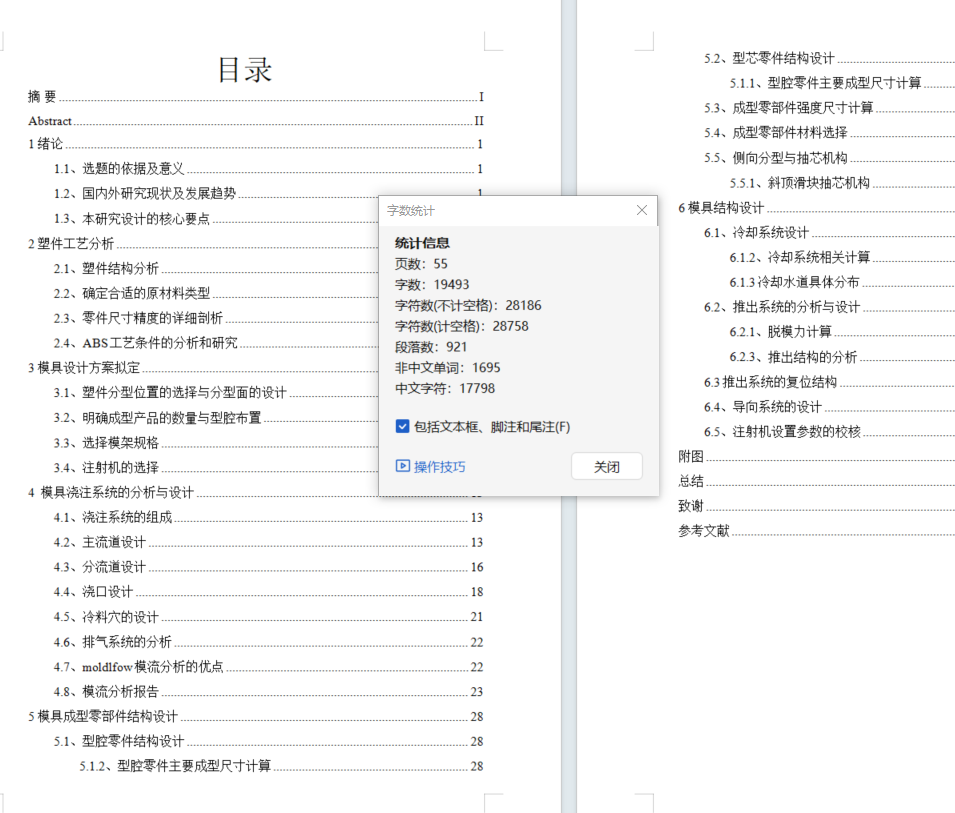Viewport: 955px width, 813px height.
Task: Click the 摘要 table of contents entry
Action: pyautogui.click(x=256, y=96)
